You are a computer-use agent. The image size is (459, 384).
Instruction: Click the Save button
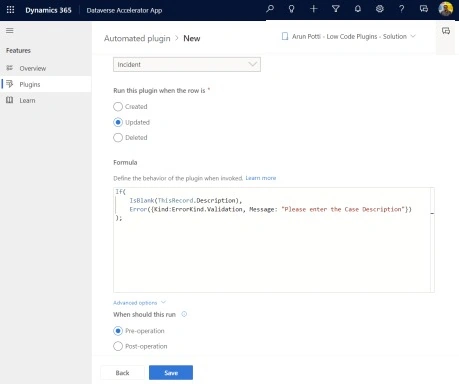pyautogui.click(x=171, y=373)
